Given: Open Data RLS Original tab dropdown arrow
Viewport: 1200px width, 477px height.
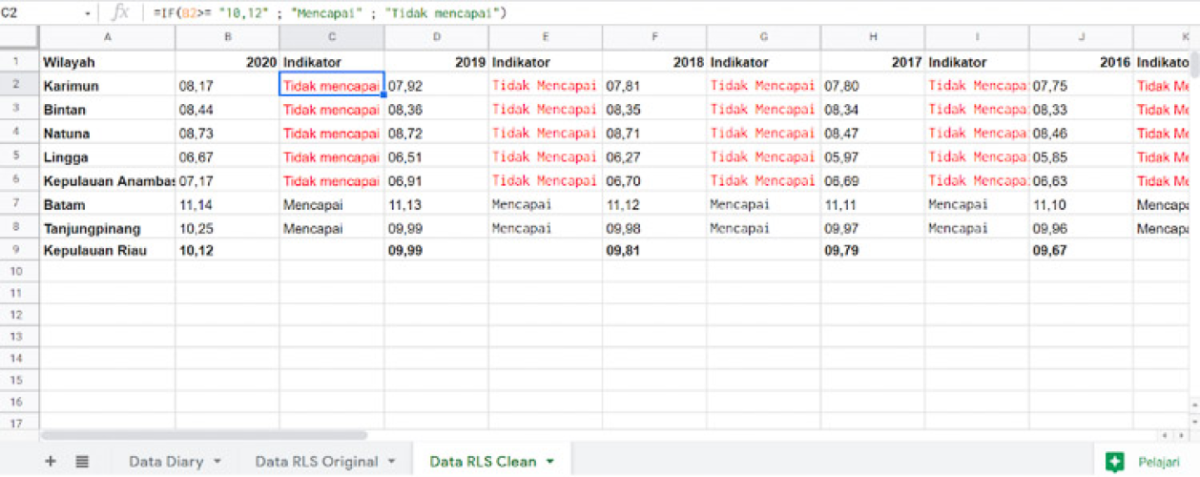Looking at the screenshot, I should 392,462.
